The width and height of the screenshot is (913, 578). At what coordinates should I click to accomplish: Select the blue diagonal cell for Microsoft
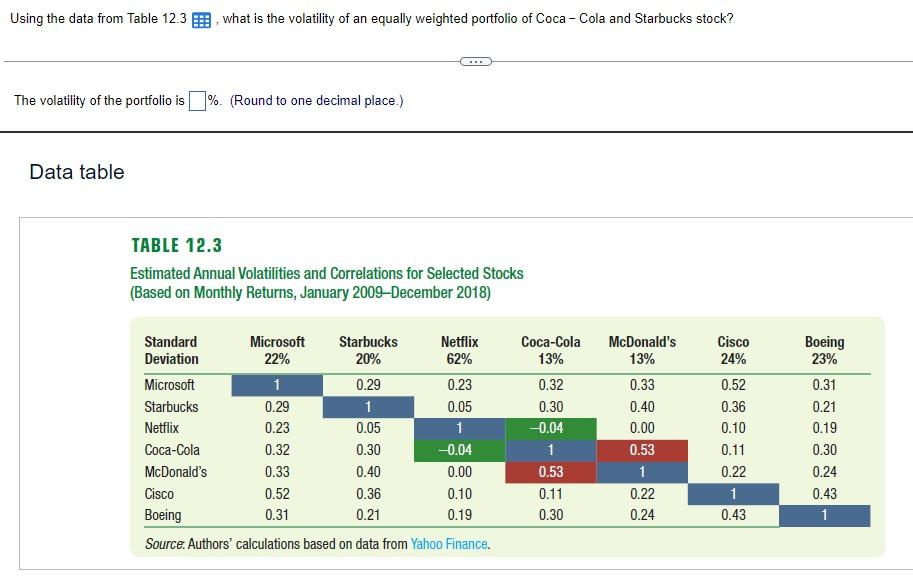[x=276, y=385]
